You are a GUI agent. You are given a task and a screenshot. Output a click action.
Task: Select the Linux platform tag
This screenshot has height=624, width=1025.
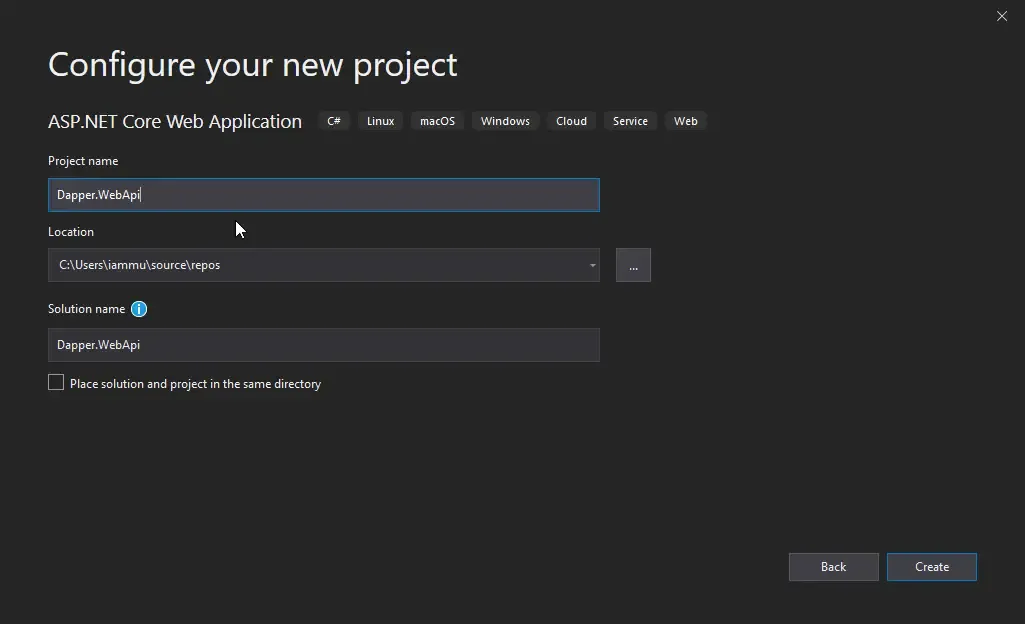tap(380, 121)
